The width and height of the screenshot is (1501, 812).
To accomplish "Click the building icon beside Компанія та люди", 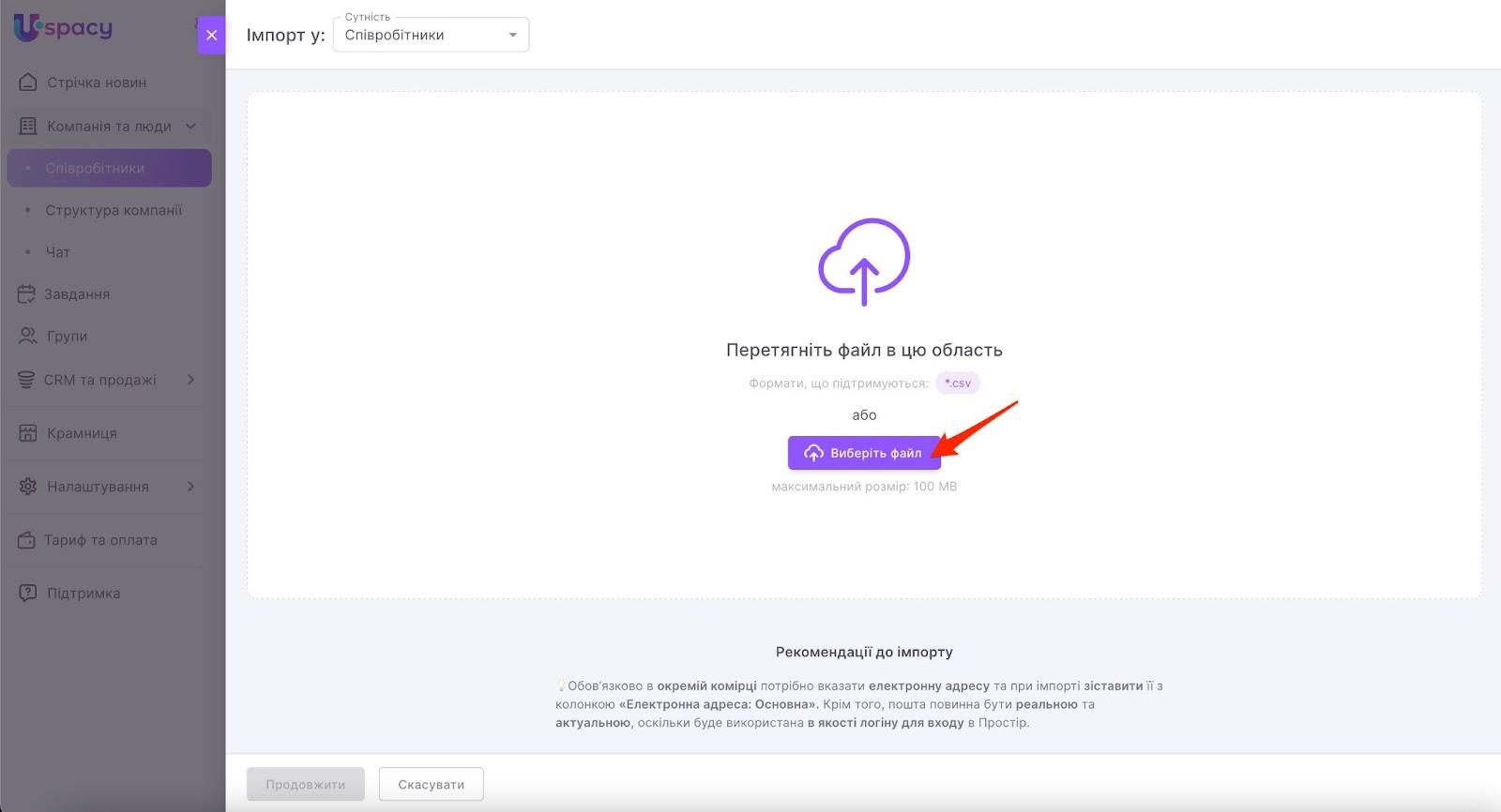I will (28, 126).
